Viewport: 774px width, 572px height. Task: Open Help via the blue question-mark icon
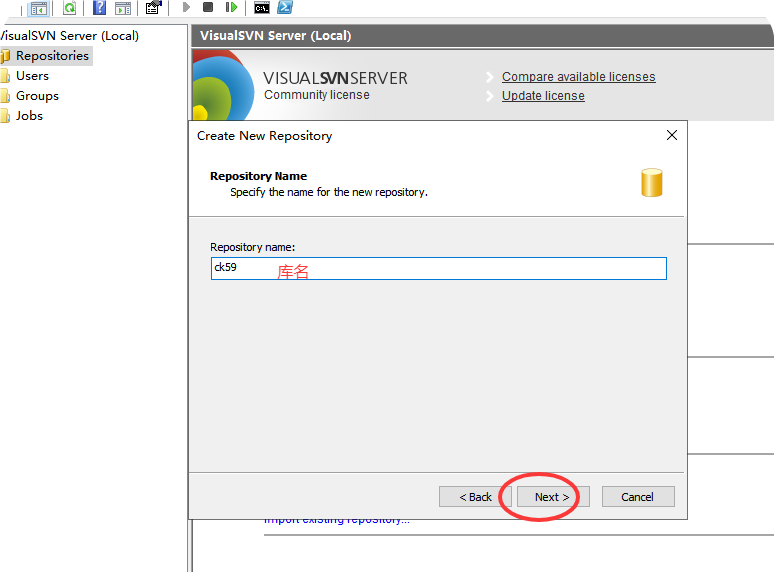[x=99, y=7]
